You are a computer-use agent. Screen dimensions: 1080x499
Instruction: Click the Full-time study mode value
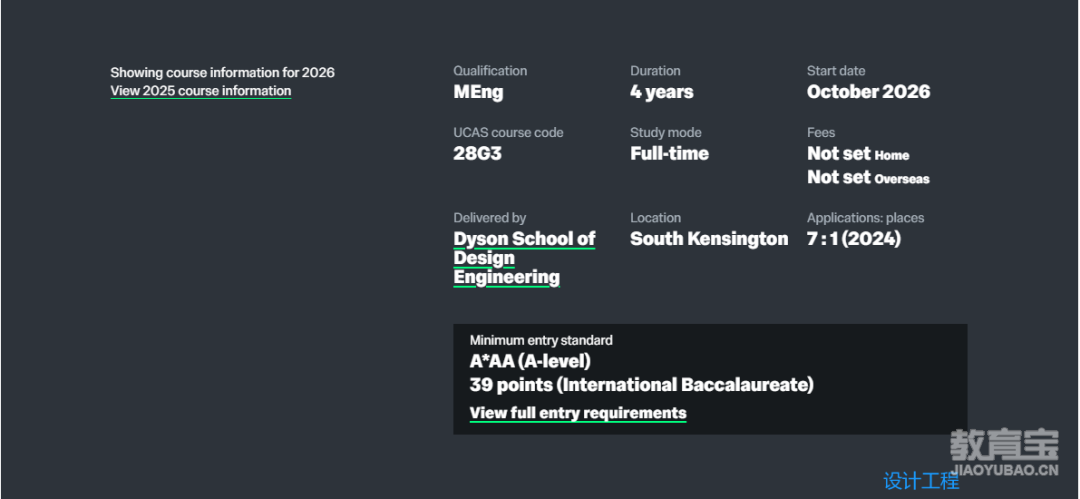(x=669, y=154)
